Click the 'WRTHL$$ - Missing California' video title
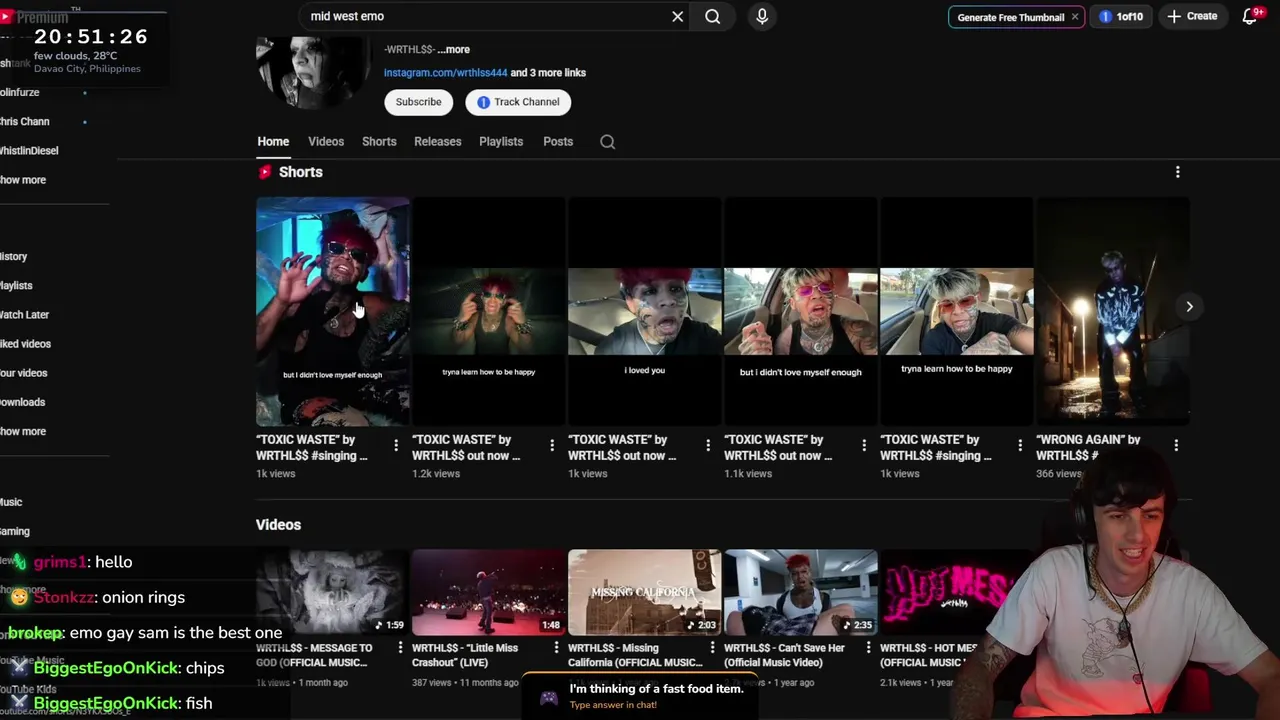The width and height of the screenshot is (1280, 720). coord(635,655)
